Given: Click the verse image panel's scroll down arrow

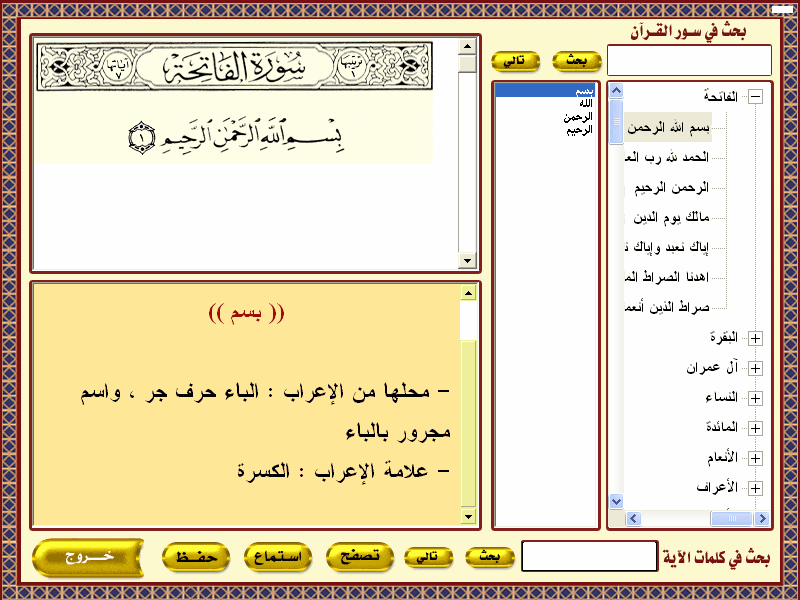Looking at the screenshot, I should pyautogui.click(x=467, y=260).
